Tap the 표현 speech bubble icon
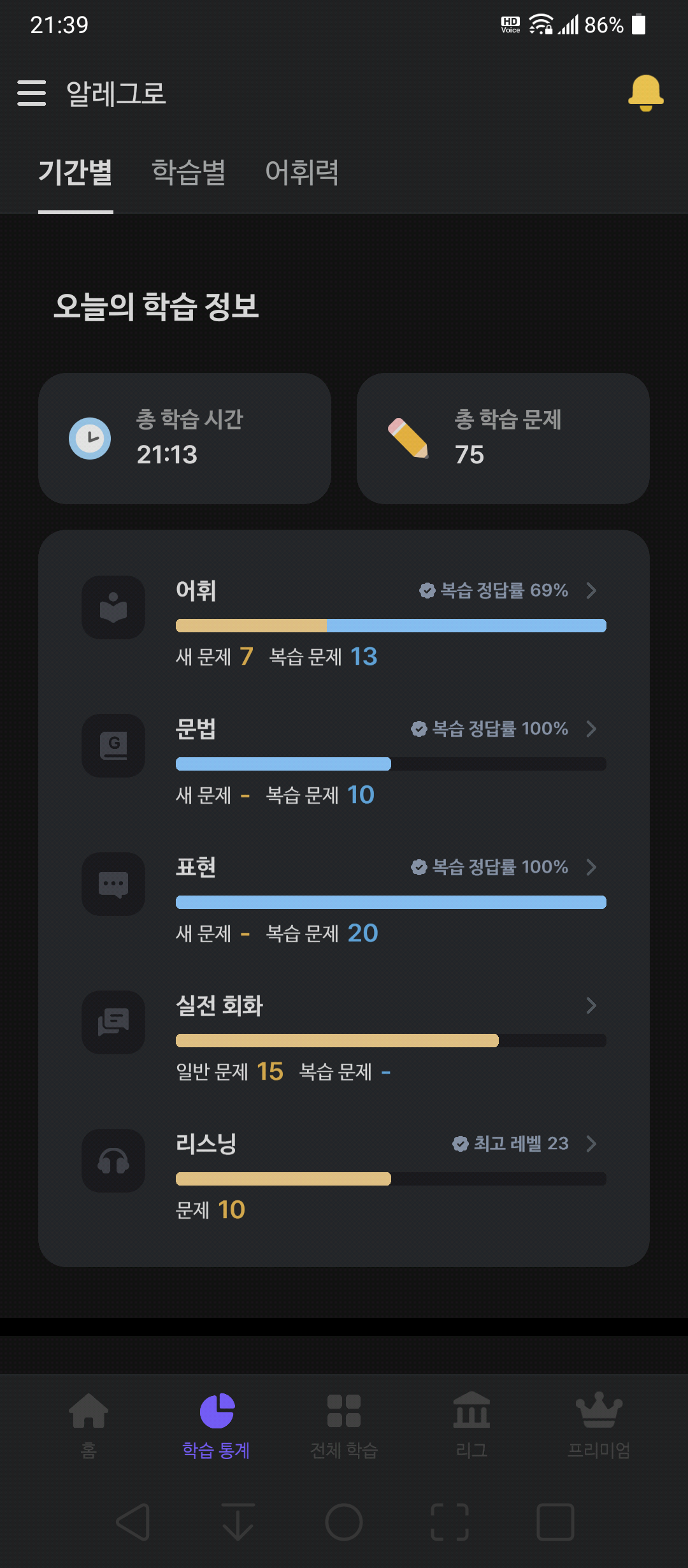This screenshot has width=688, height=1568. point(113,884)
